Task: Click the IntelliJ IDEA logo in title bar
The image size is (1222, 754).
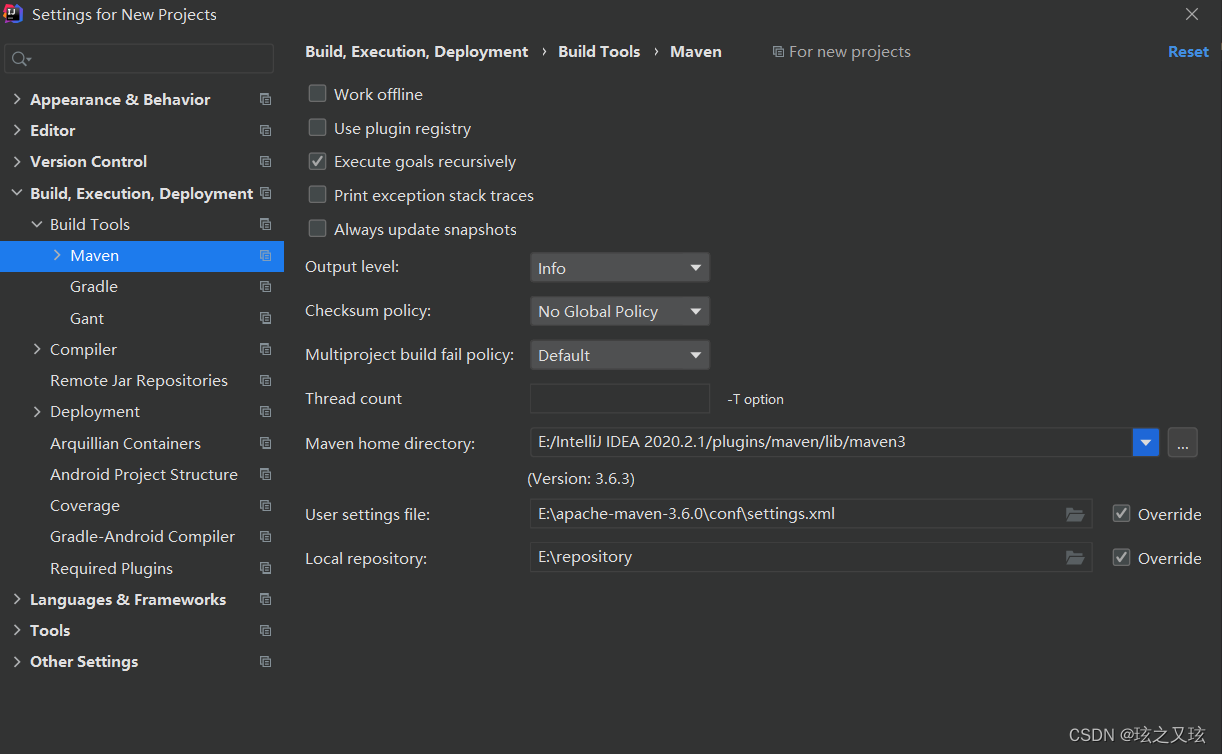Action: click(x=14, y=14)
